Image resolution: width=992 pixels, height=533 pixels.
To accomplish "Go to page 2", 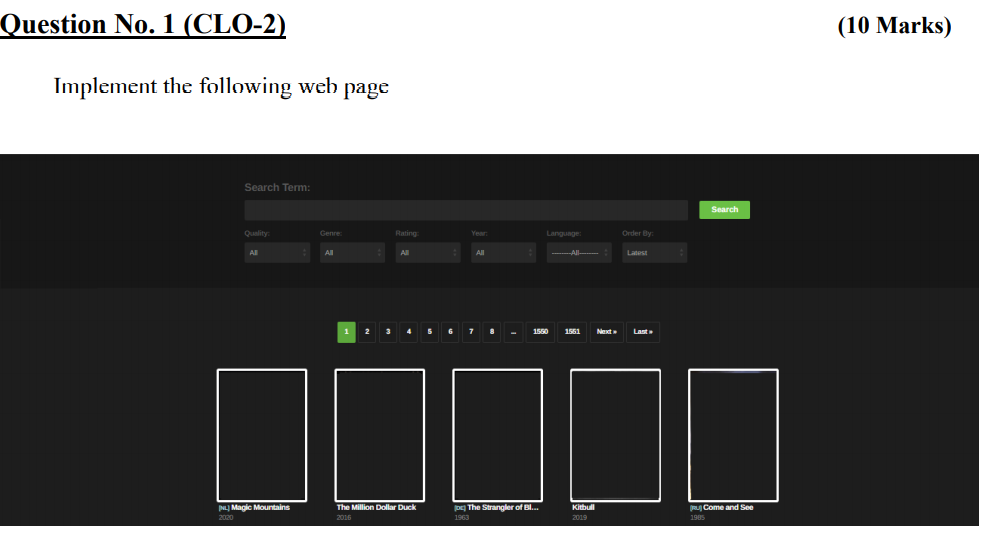I will tap(367, 332).
